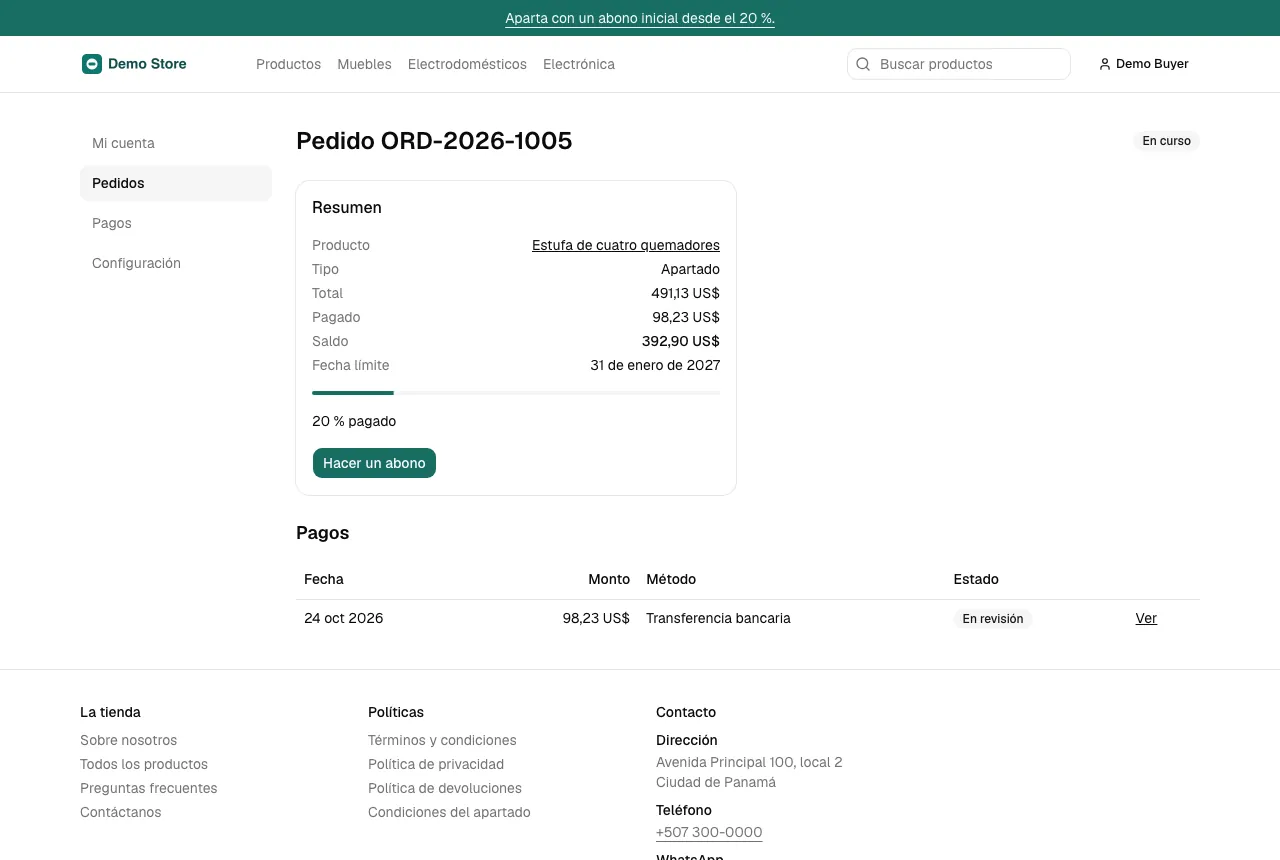This screenshot has width=1280, height=860.
Task: Select Pedidos in the sidebar
Action: point(176,183)
